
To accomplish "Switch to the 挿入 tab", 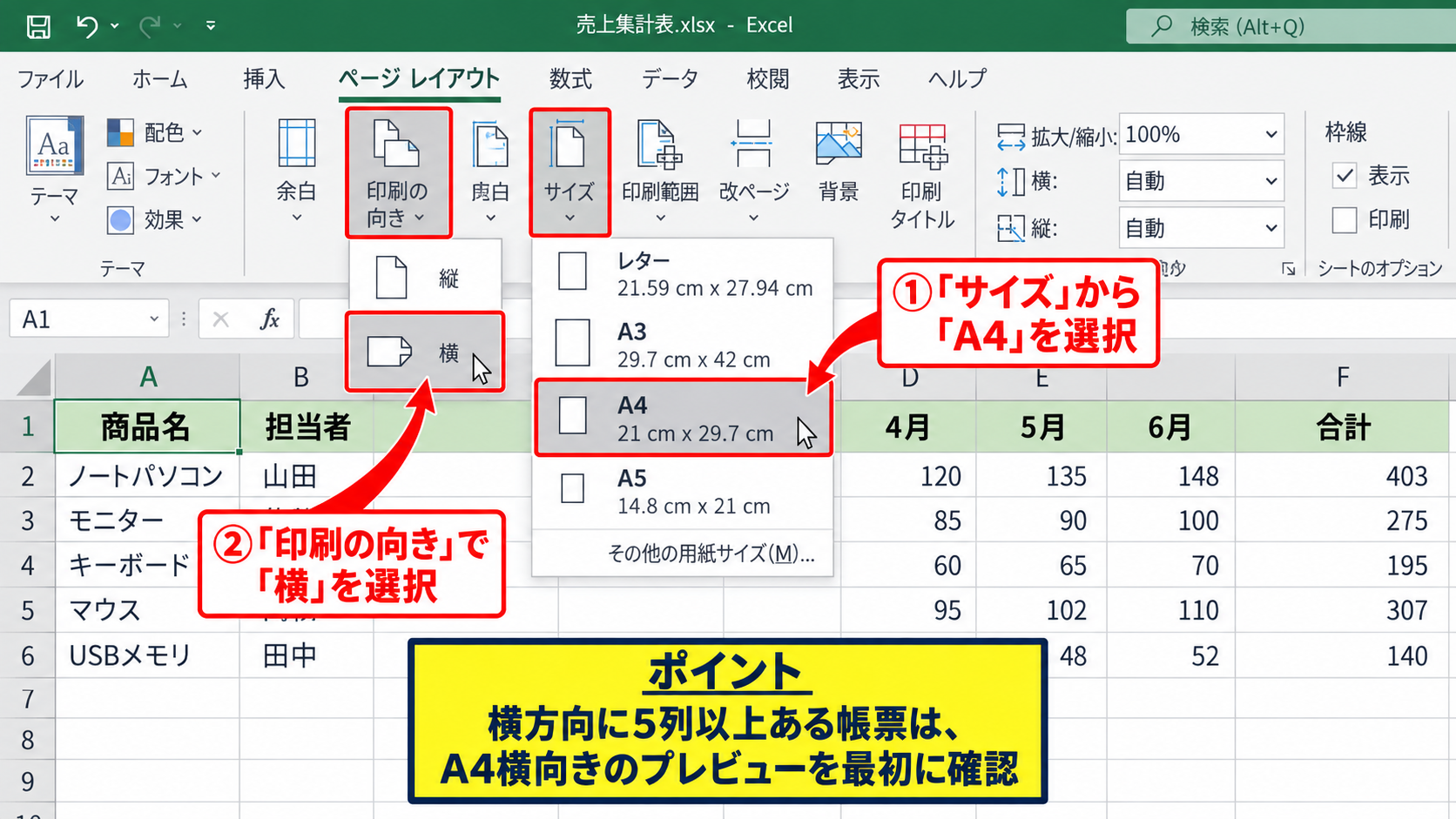I will 264,79.
